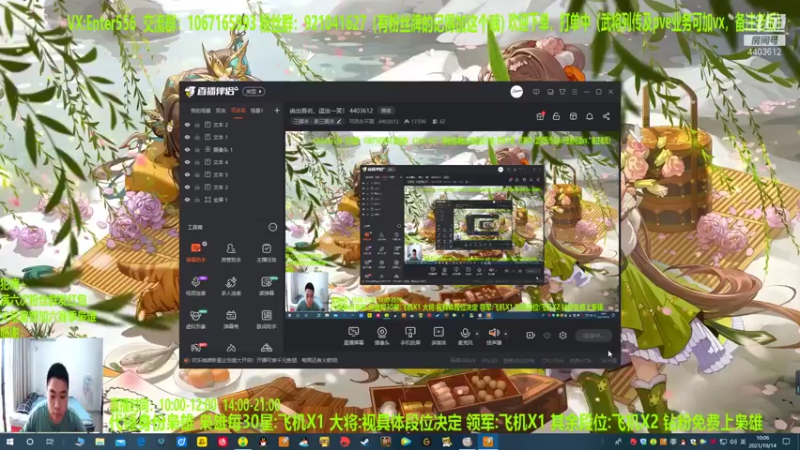Add a 直播屏幕 screen capture source
Viewport: 800px width, 450px height.
pyautogui.click(x=354, y=336)
